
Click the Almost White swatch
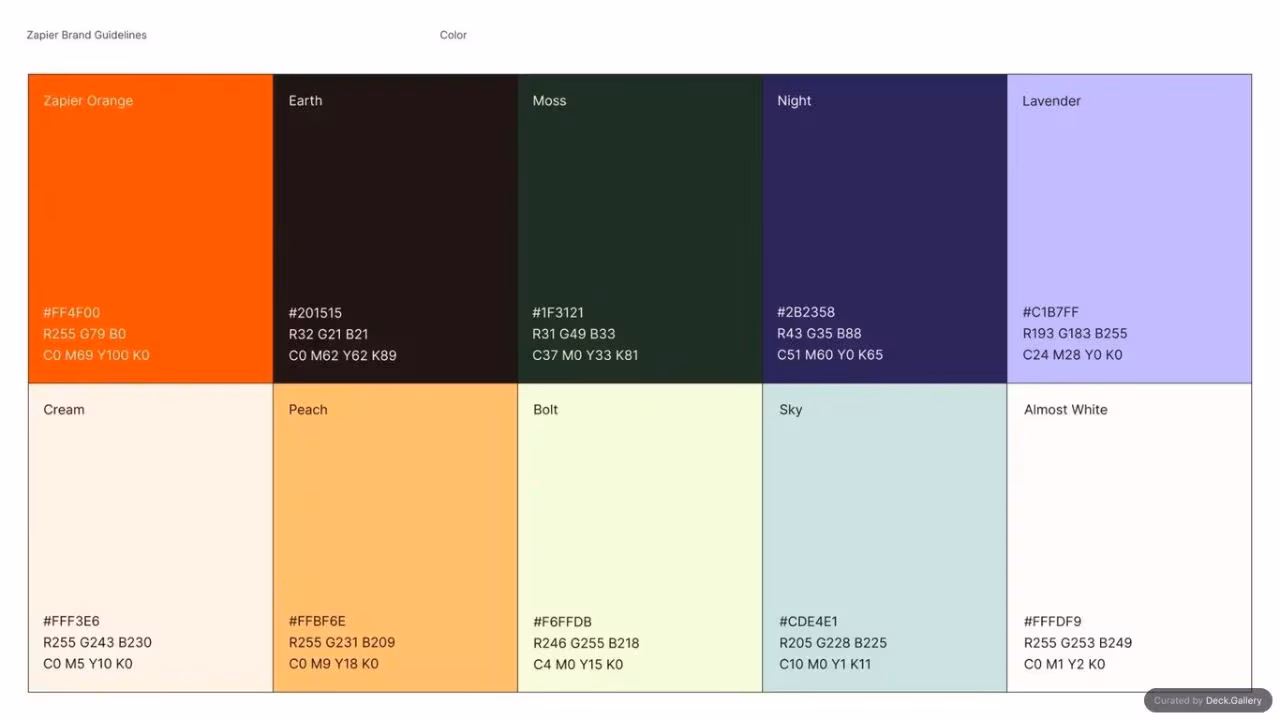(1129, 538)
